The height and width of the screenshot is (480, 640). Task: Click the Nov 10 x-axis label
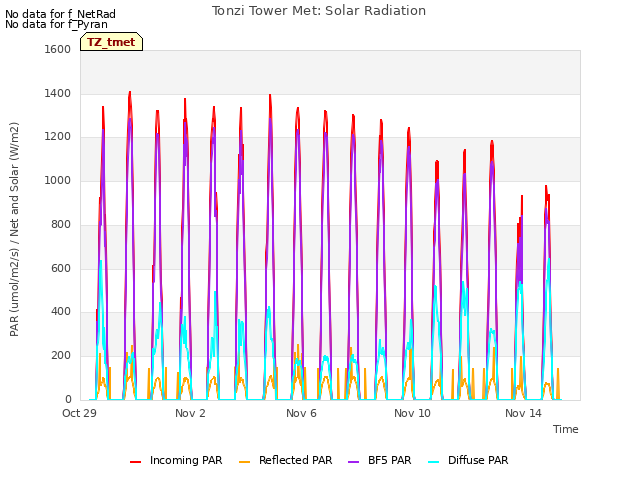412,413
